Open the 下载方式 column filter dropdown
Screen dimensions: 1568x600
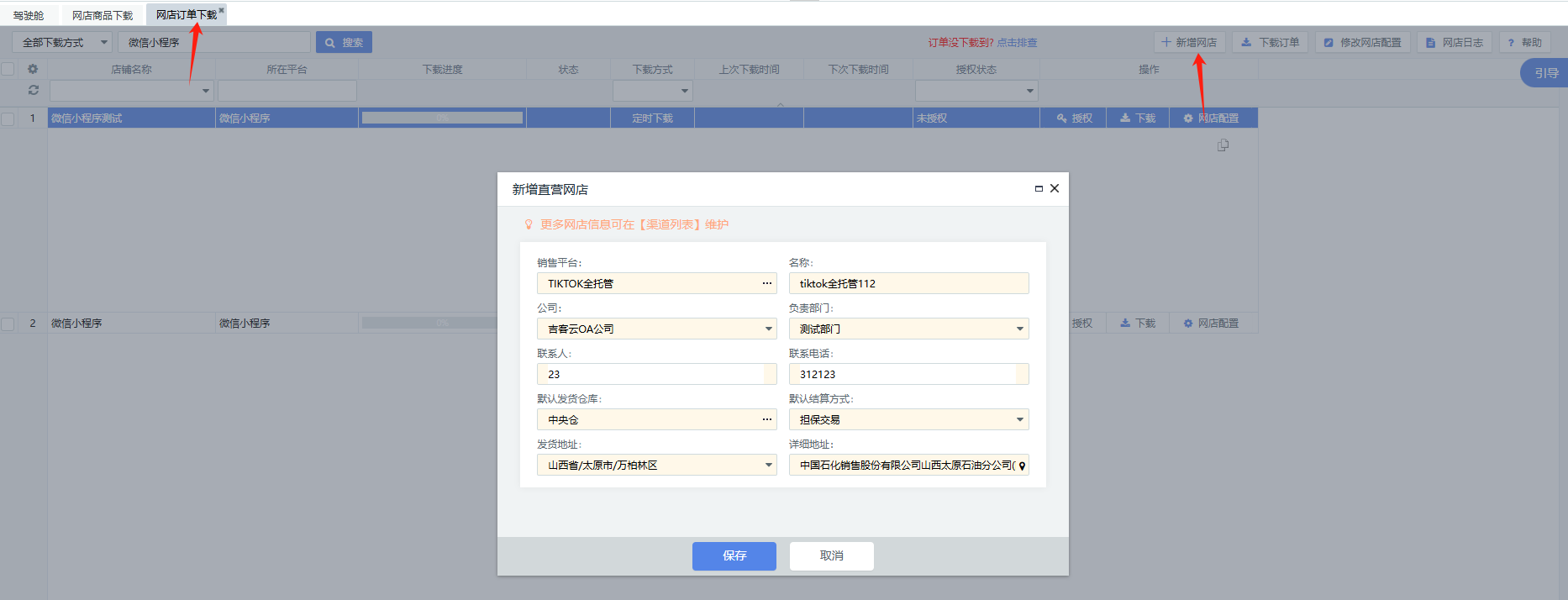click(685, 91)
